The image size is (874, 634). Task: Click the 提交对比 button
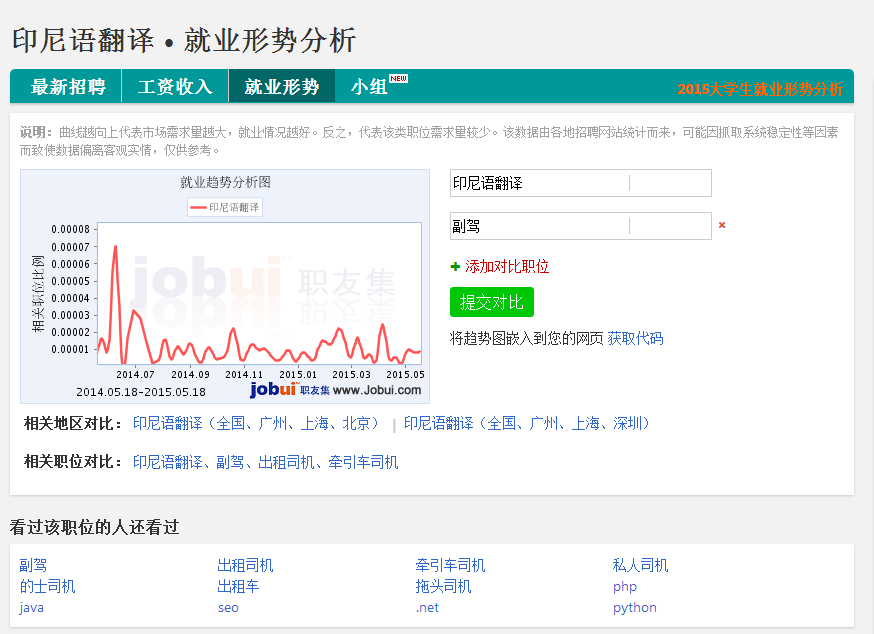[492, 302]
